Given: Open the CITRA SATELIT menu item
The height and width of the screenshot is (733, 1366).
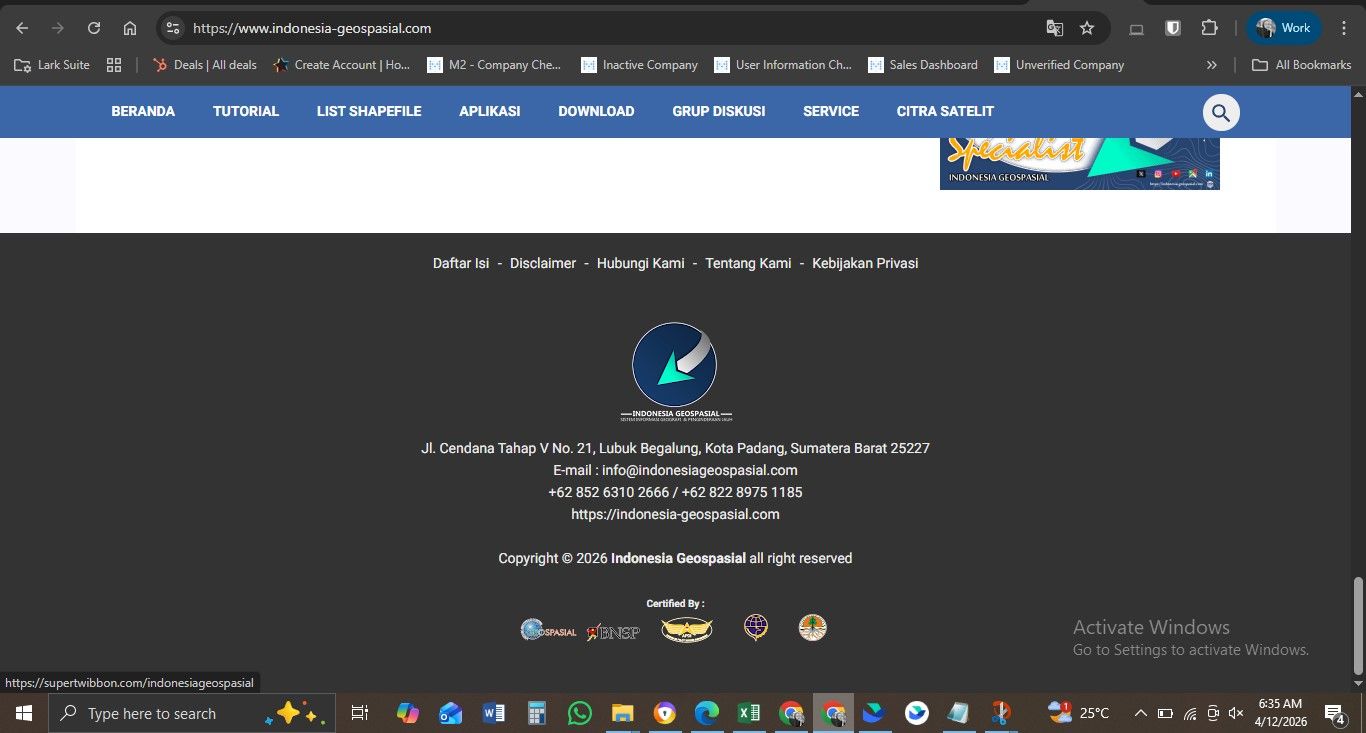Looking at the screenshot, I should (945, 111).
